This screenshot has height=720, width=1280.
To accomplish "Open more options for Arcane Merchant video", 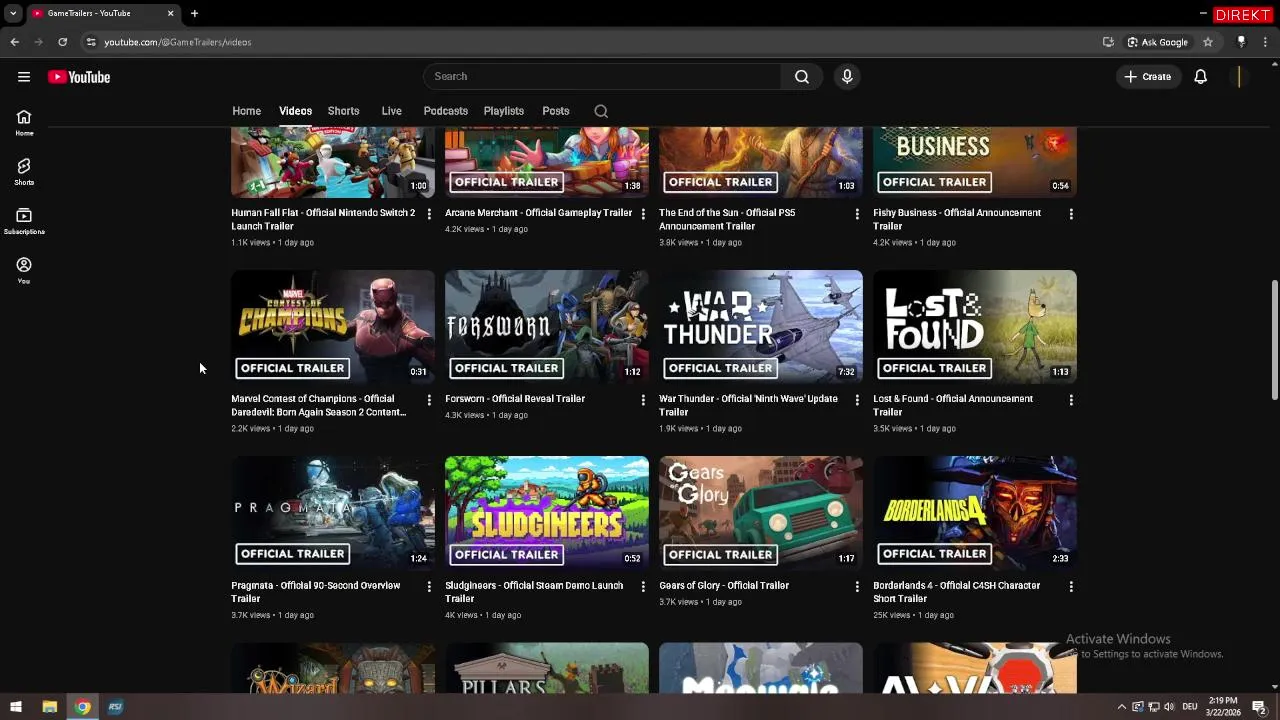I will [x=643, y=214].
